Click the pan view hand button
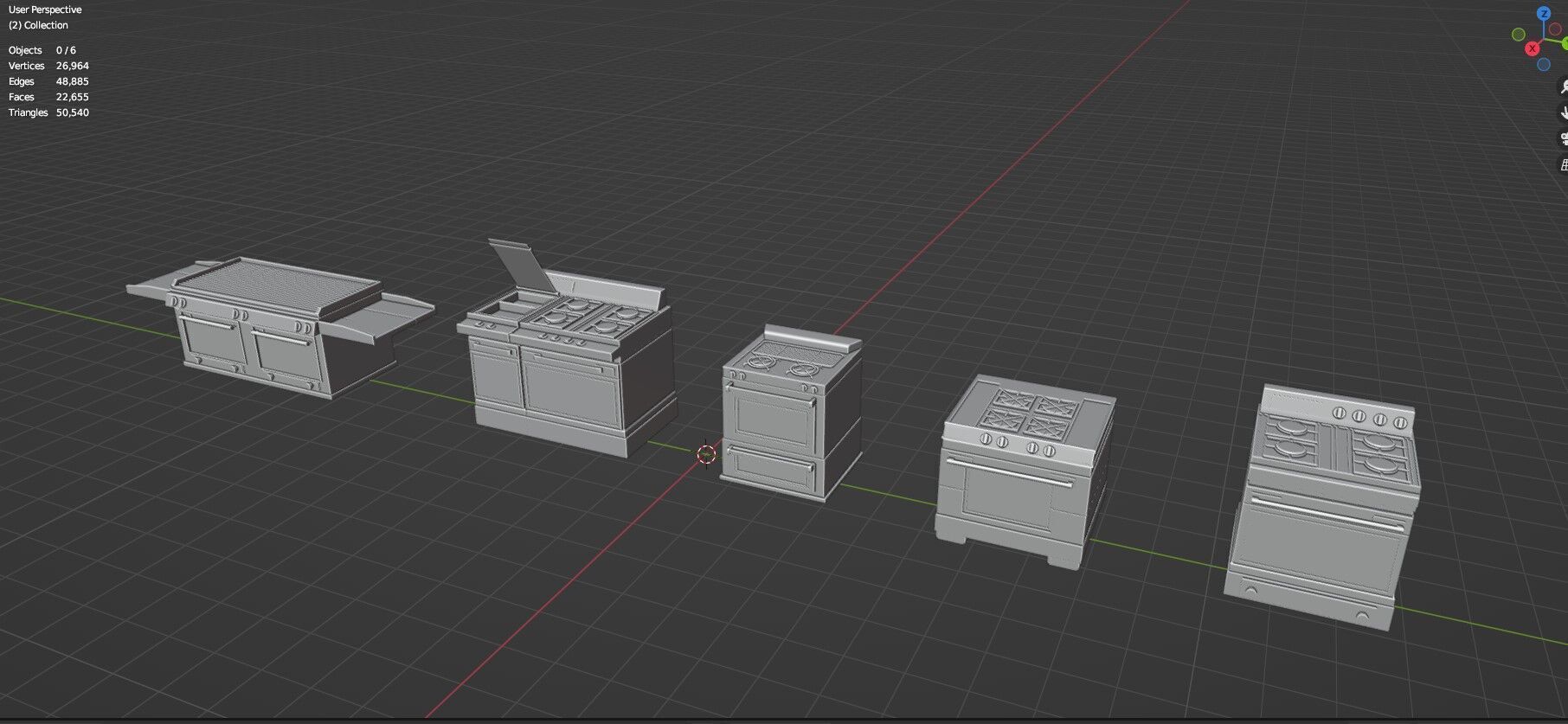Viewport: 1568px width, 724px height. 1564,112
